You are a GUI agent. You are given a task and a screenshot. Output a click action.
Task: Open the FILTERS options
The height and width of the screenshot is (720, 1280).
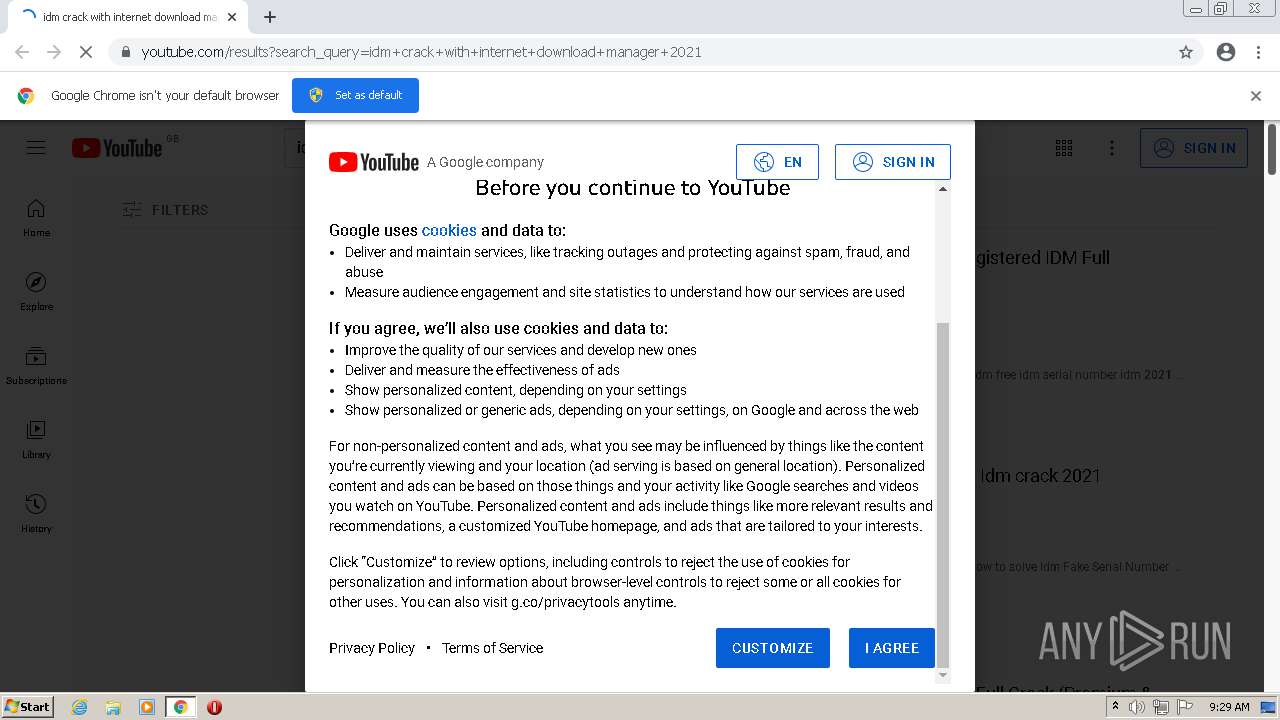coord(165,210)
